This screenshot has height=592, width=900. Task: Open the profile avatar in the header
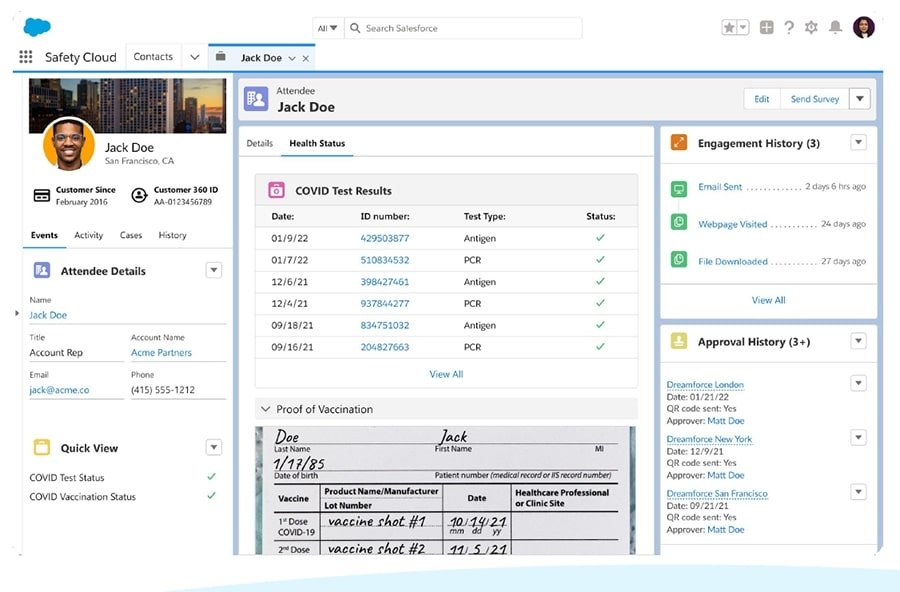coord(865,27)
